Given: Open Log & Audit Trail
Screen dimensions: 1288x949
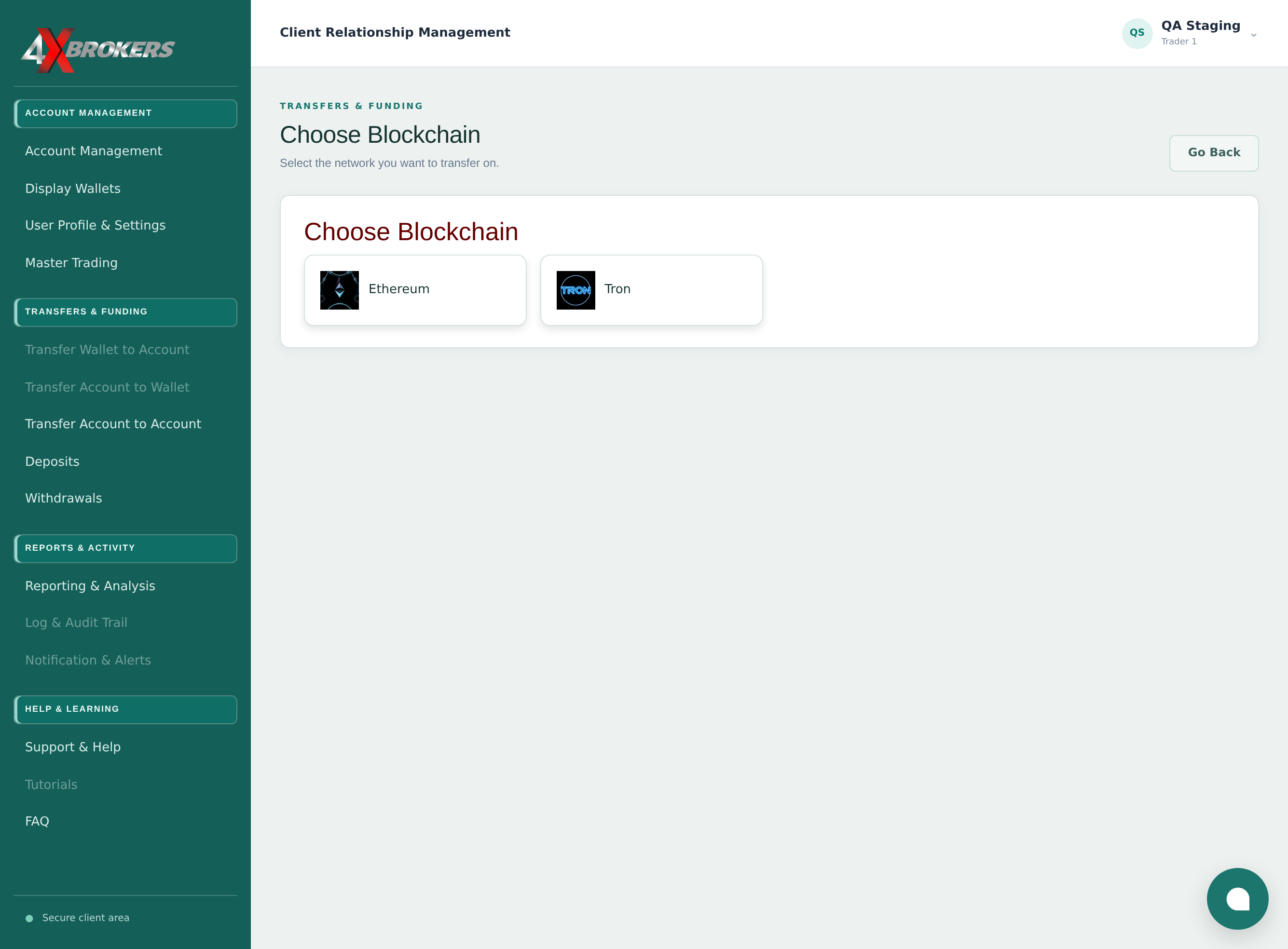Looking at the screenshot, I should (x=76, y=623).
